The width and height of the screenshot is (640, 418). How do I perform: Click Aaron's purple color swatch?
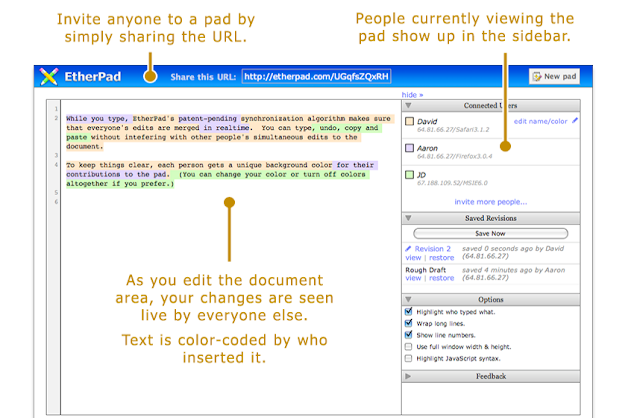click(x=409, y=148)
